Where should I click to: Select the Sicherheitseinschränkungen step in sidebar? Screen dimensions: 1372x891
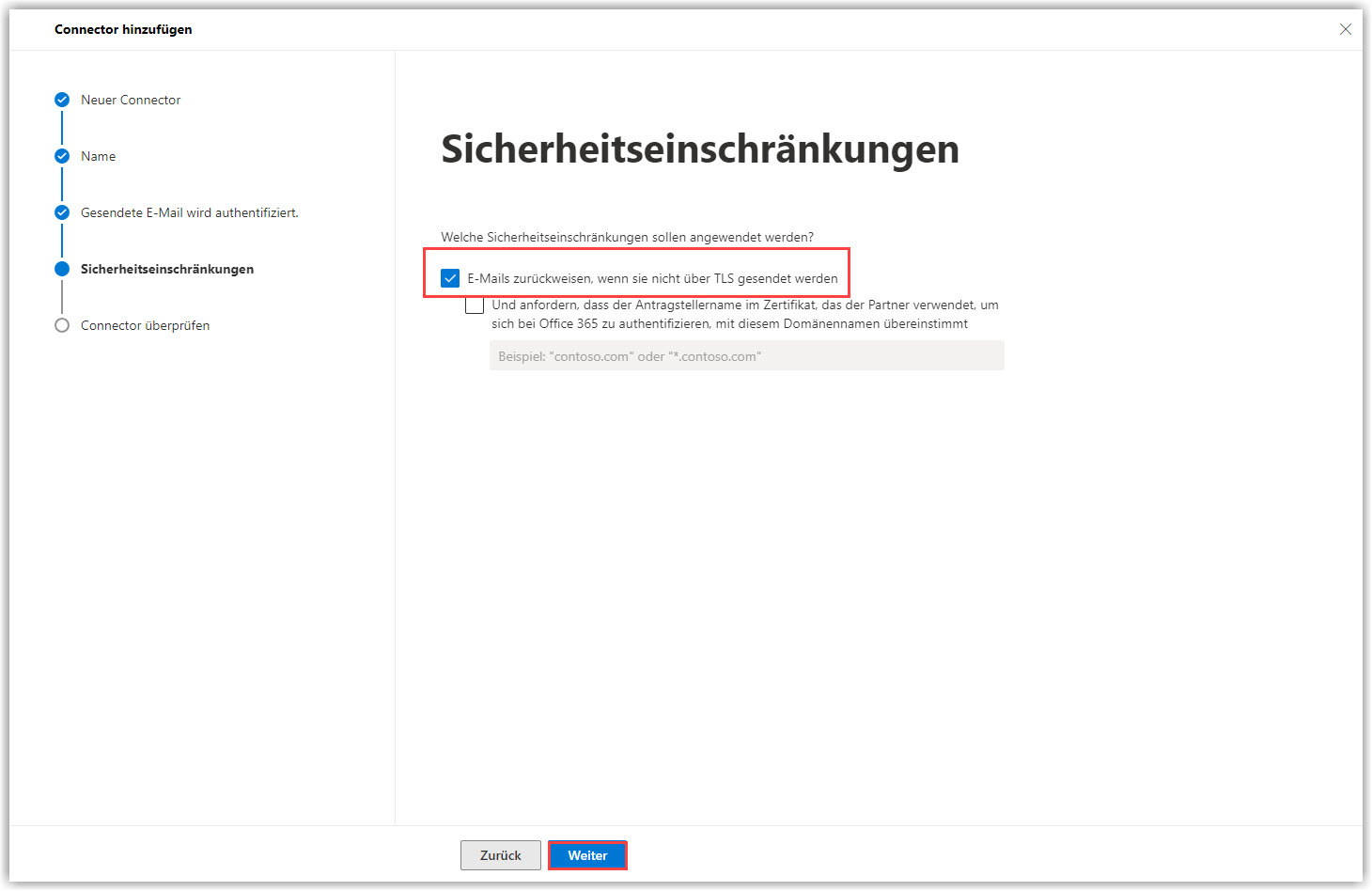(167, 269)
